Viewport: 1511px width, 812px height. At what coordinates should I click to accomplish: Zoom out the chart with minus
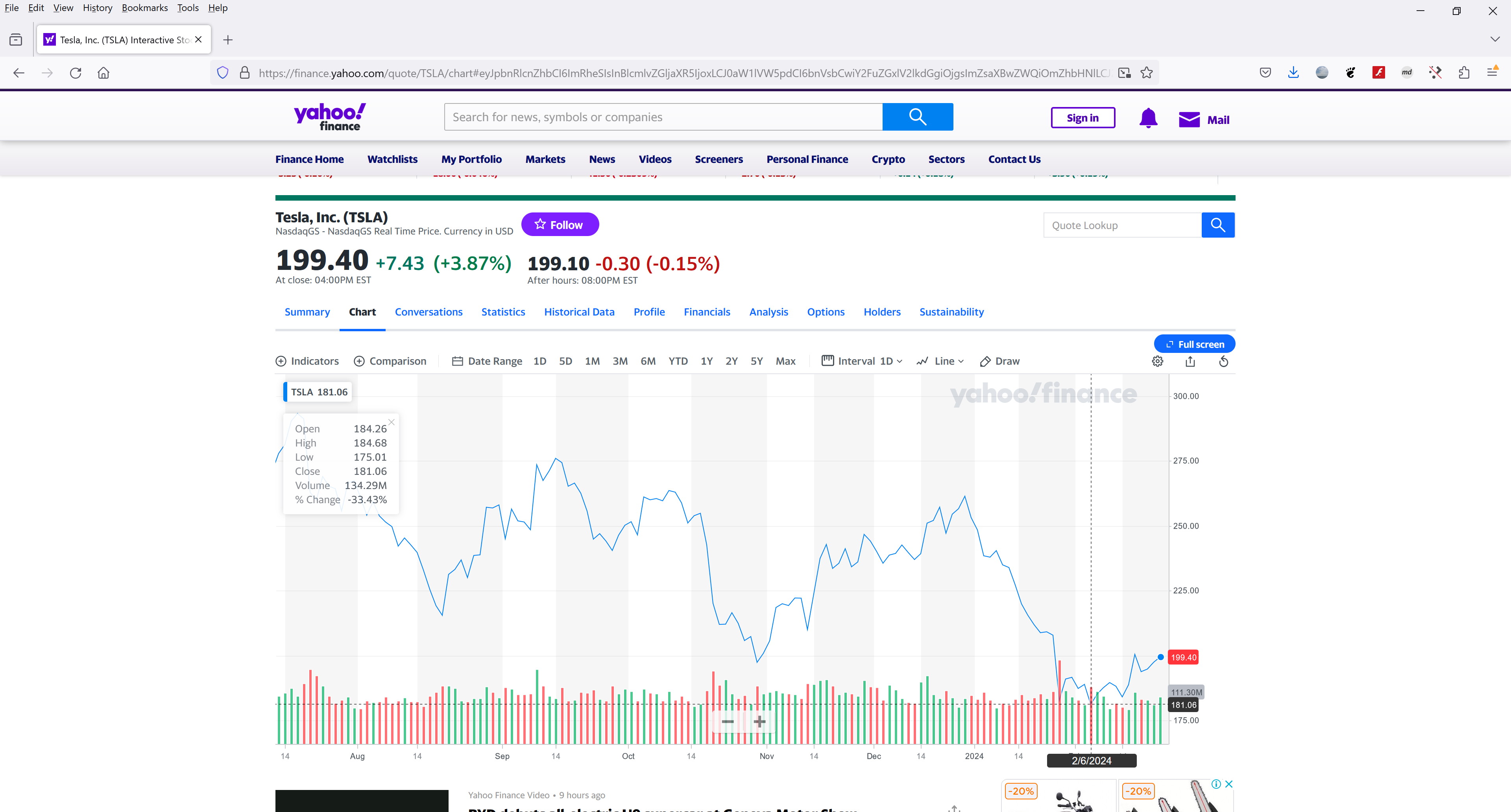[727, 721]
